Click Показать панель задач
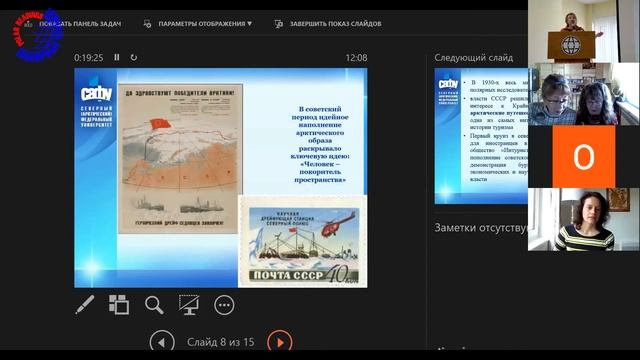Viewport: 640px width, 360px height. (80, 24)
